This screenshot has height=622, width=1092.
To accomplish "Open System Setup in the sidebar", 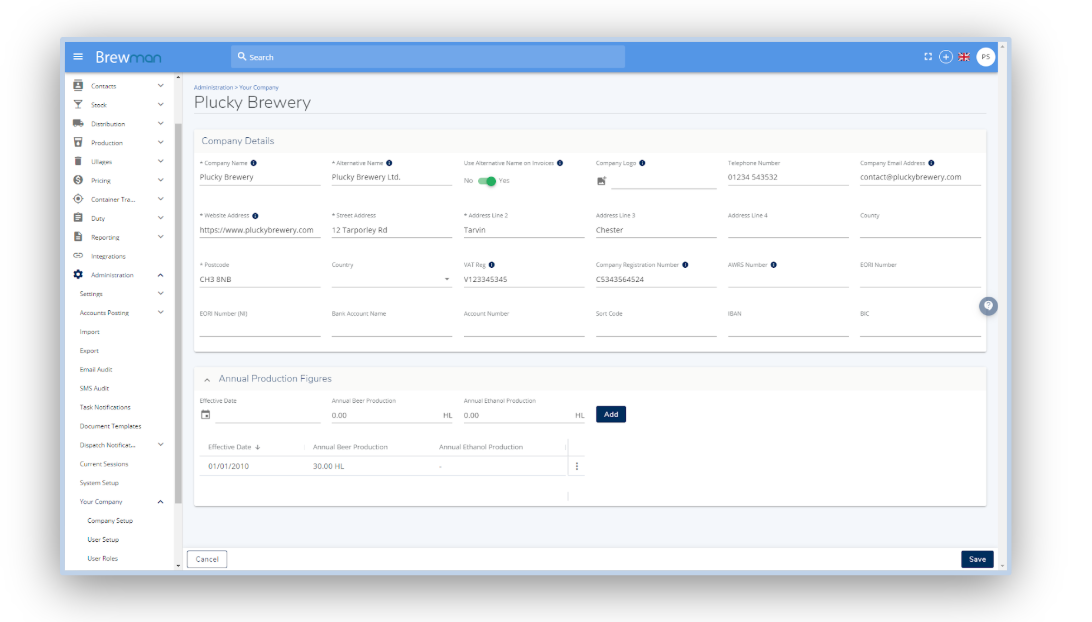I will pos(99,483).
